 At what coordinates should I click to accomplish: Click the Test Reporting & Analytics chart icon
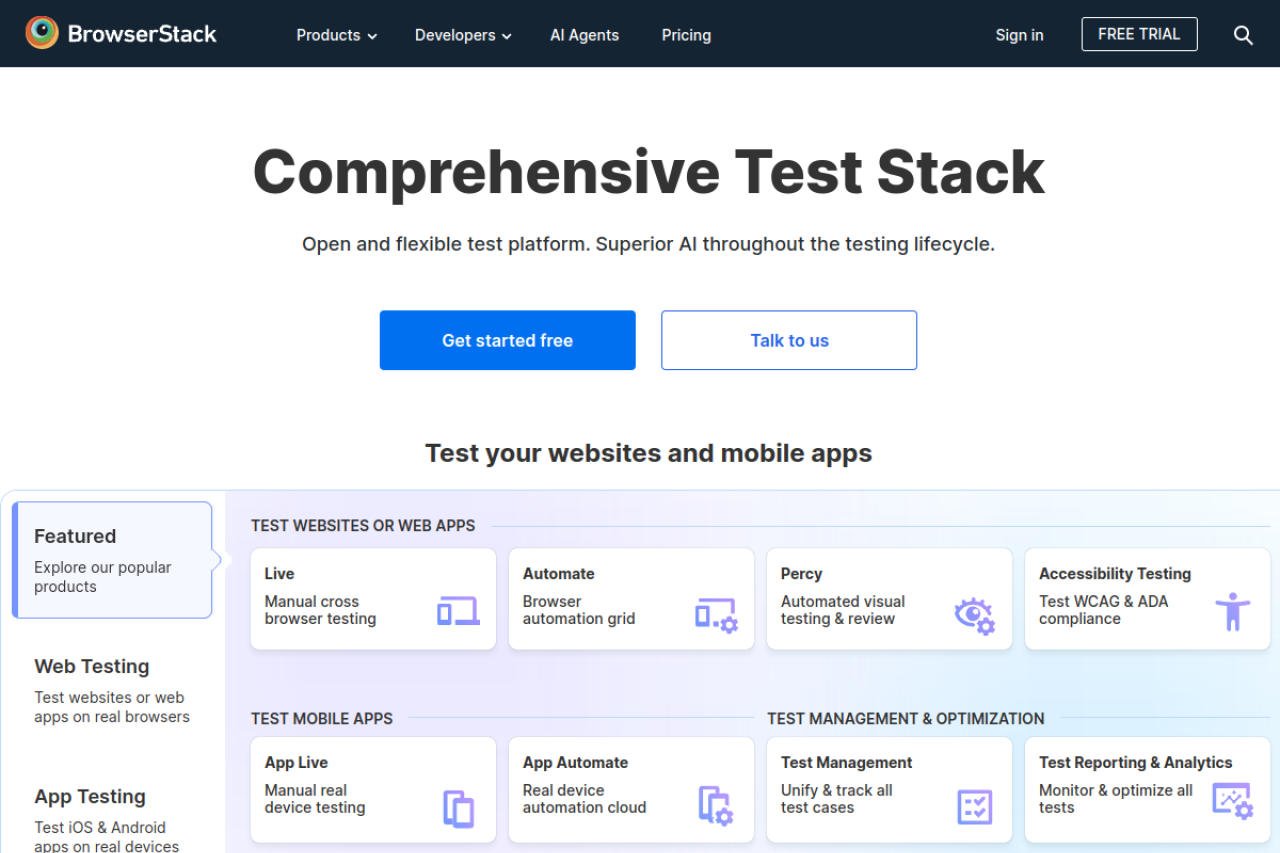(x=1232, y=801)
